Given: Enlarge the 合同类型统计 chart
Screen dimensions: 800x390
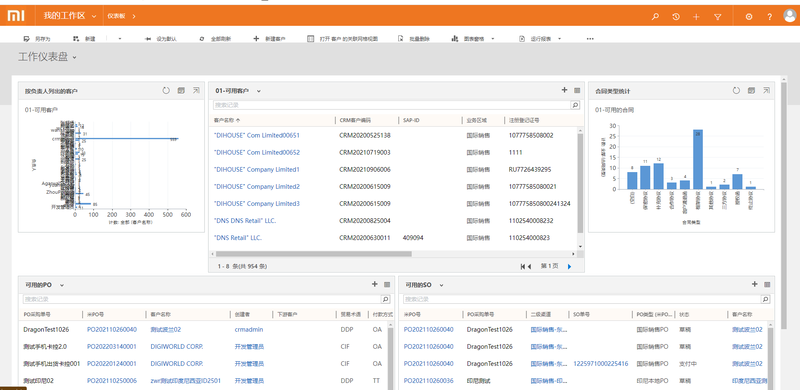Looking at the screenshot, I should click(766, 91).
